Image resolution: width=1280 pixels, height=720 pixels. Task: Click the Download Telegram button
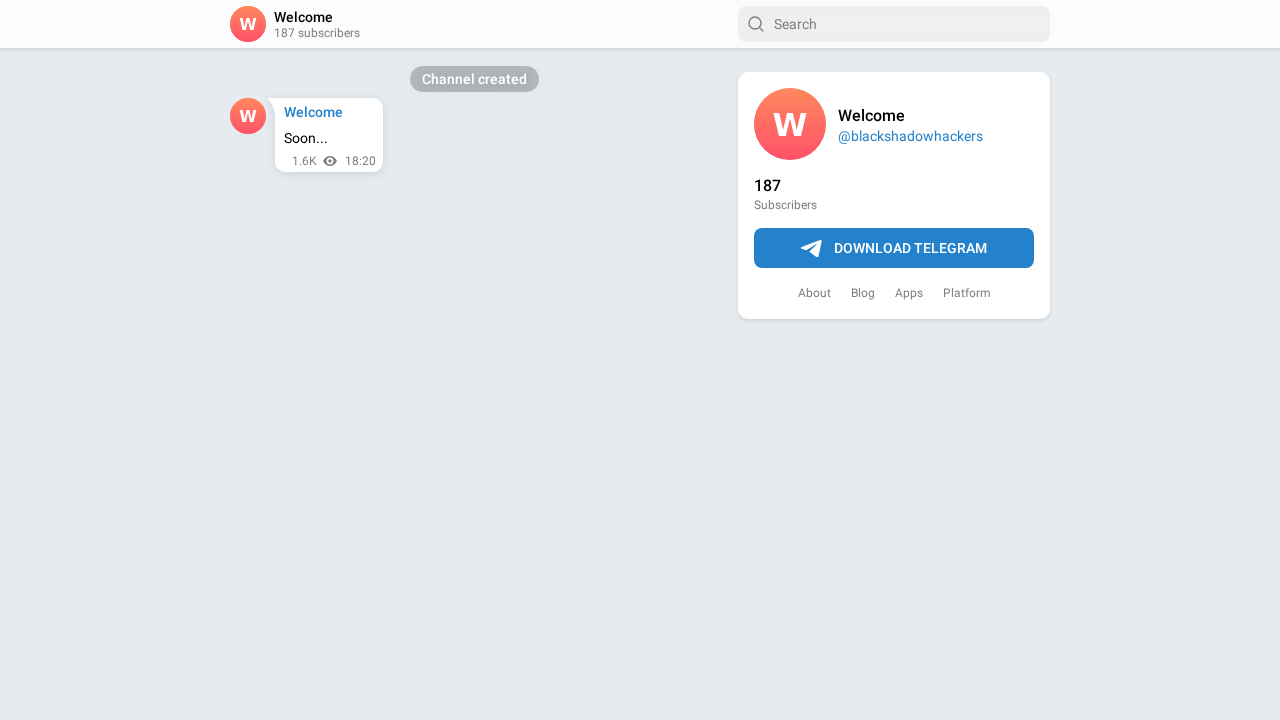coord(894,248)
